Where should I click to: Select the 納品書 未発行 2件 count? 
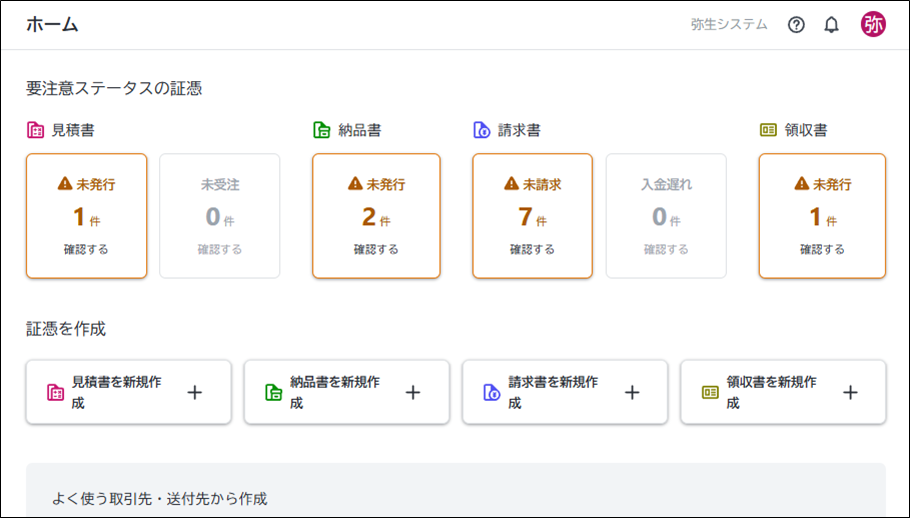point(376,217)
